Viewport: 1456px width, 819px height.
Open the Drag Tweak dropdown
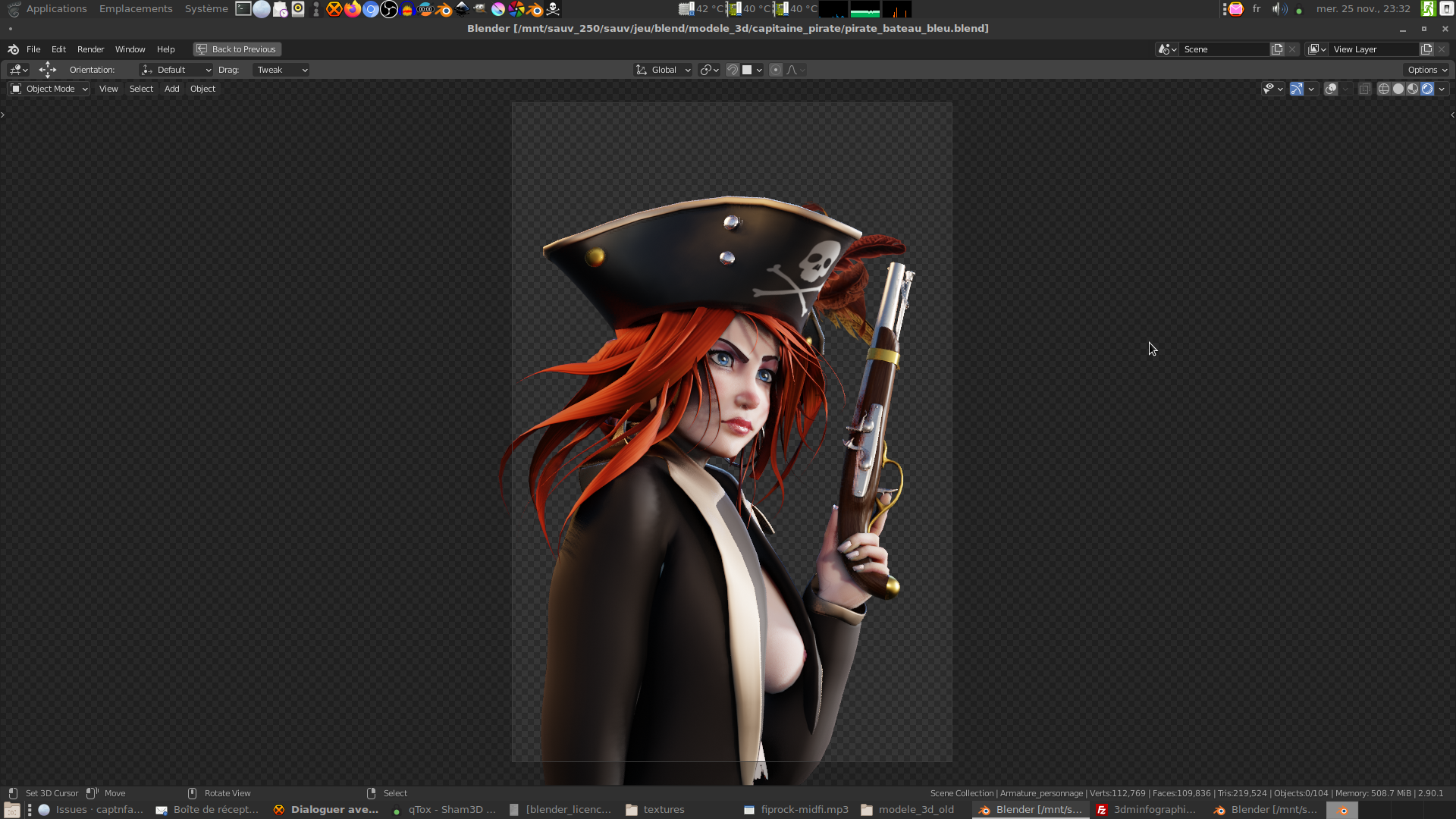[281, 70]
